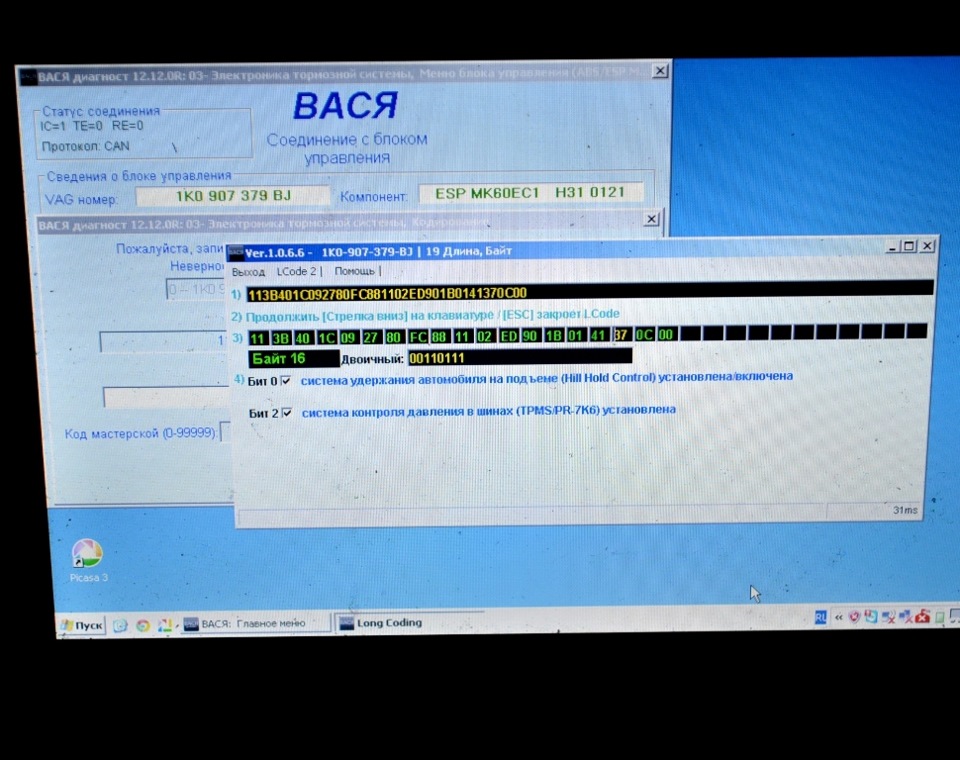Image resolution: width=960 pixels, height=760 pixels.
Task: Toggle Бит 2 TPMS checkbox
Action: coord(287,413)
